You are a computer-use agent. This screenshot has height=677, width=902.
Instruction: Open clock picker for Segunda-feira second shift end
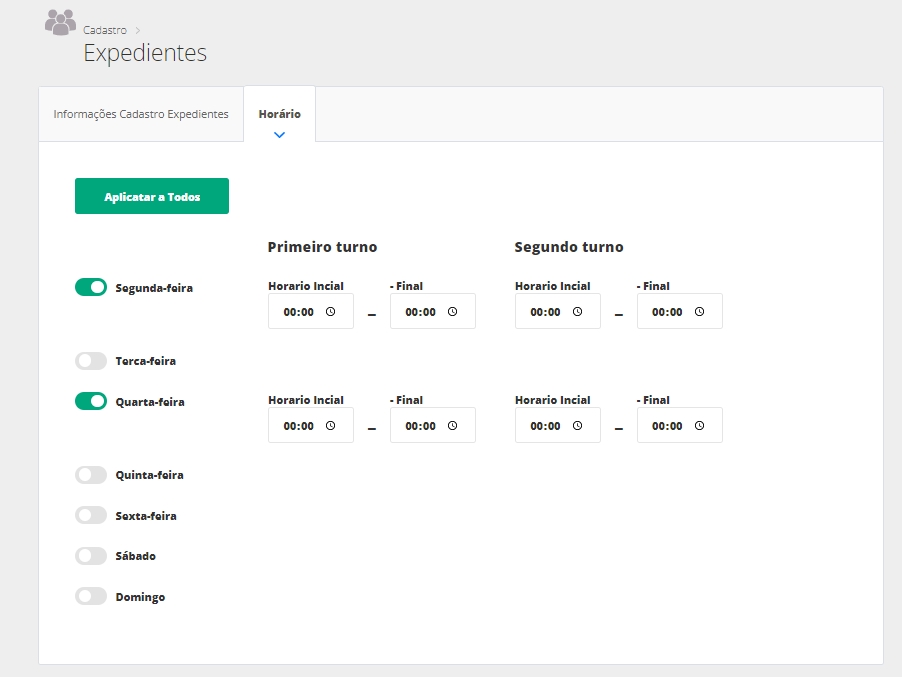point(699,311)
